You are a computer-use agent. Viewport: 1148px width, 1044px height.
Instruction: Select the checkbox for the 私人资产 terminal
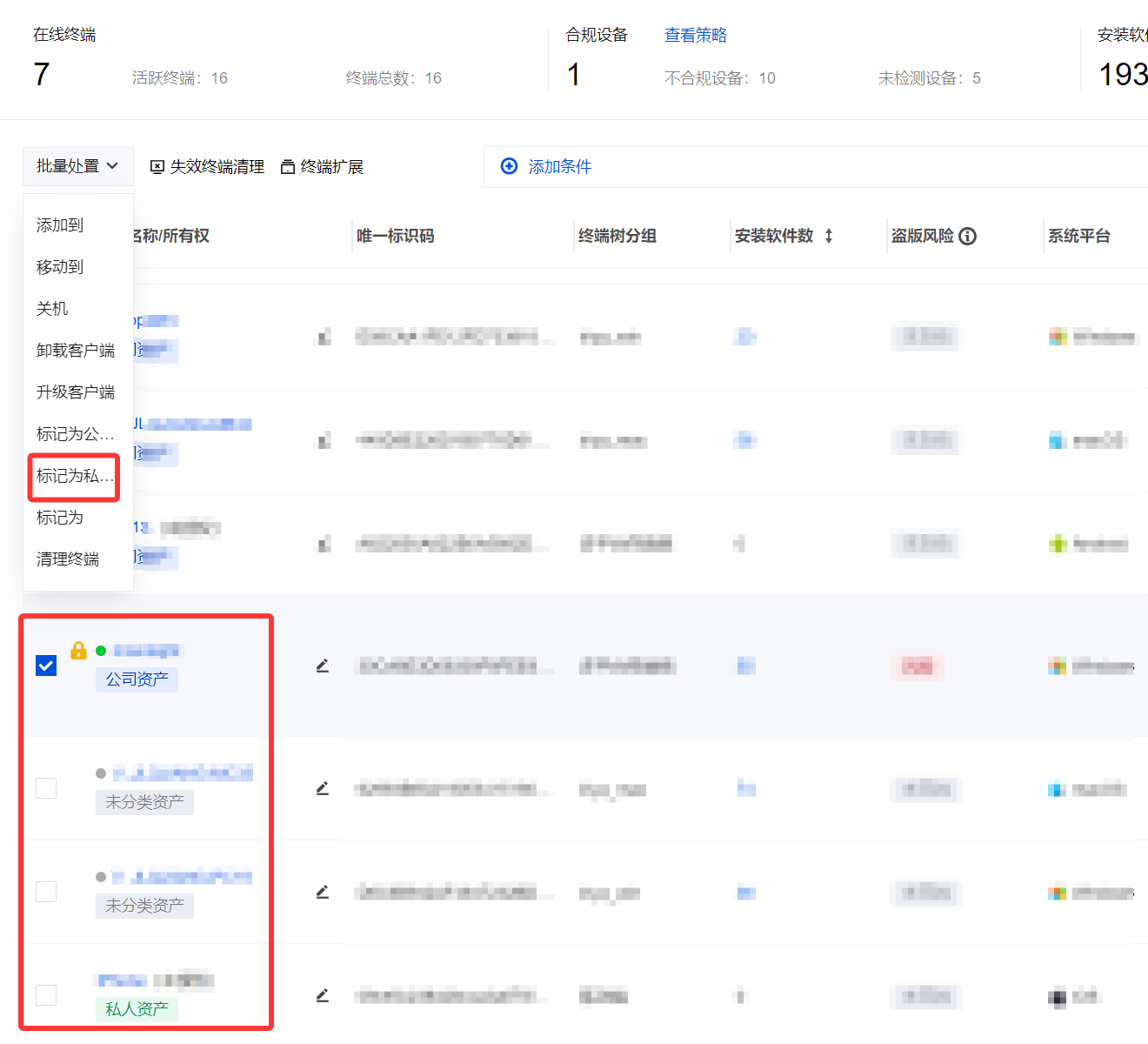[46, 995]
